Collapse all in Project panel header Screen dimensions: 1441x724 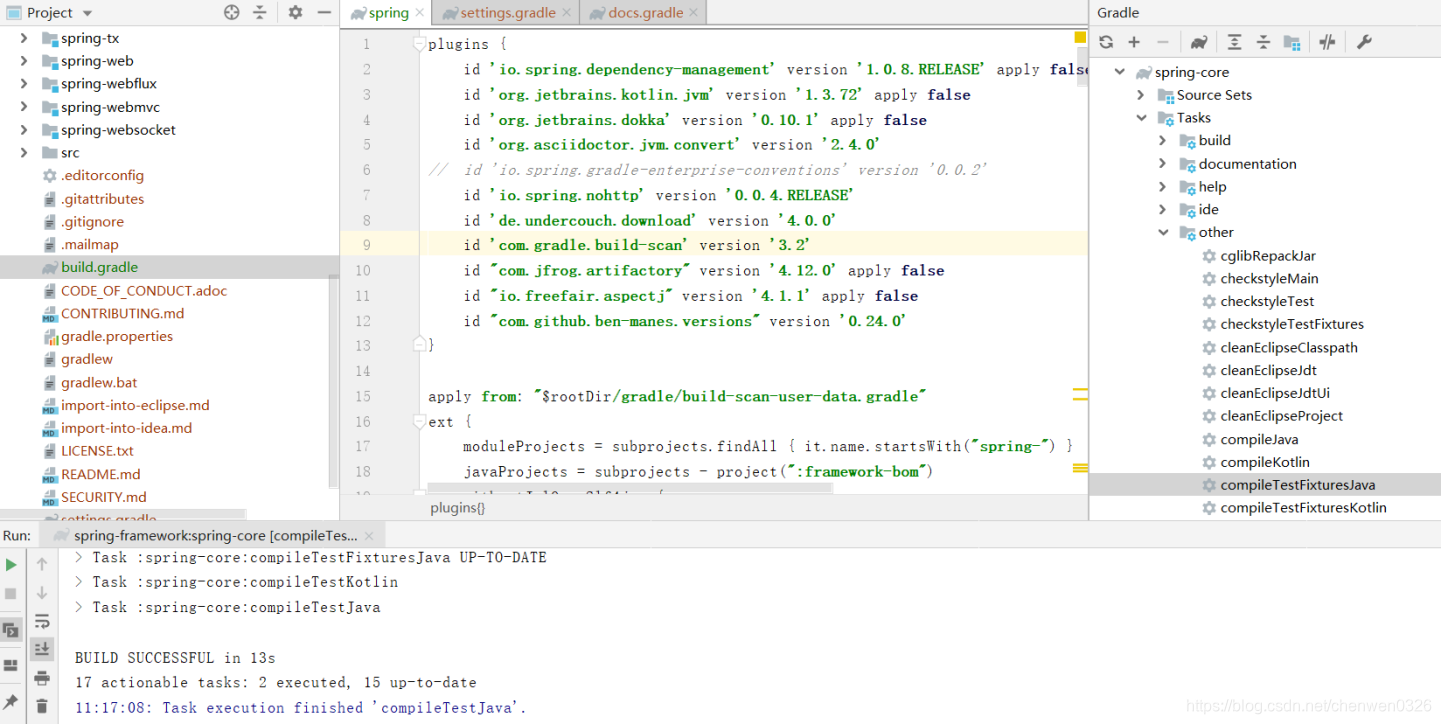[260, 12]
